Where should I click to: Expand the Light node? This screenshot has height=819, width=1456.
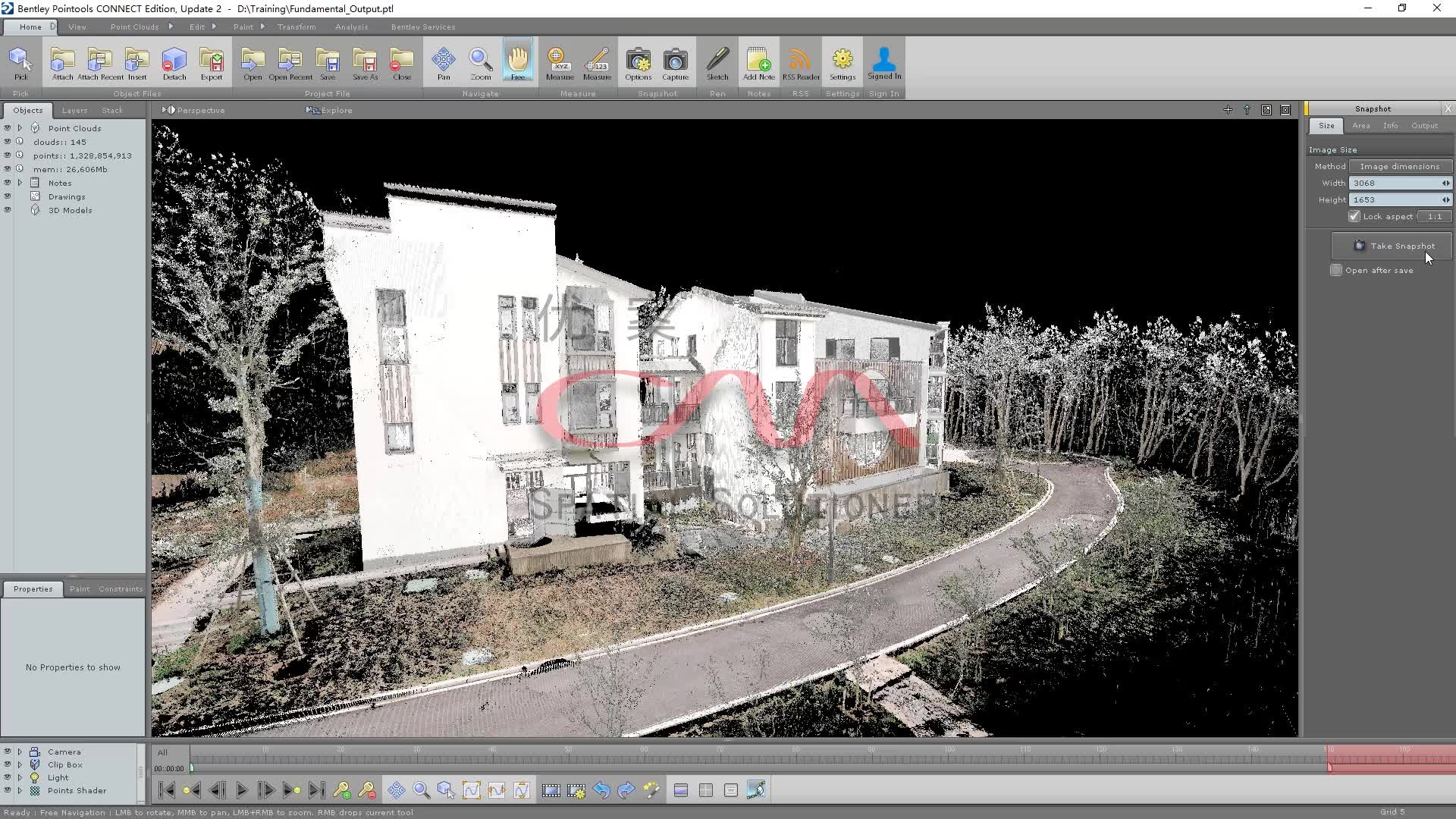point(20,777)
